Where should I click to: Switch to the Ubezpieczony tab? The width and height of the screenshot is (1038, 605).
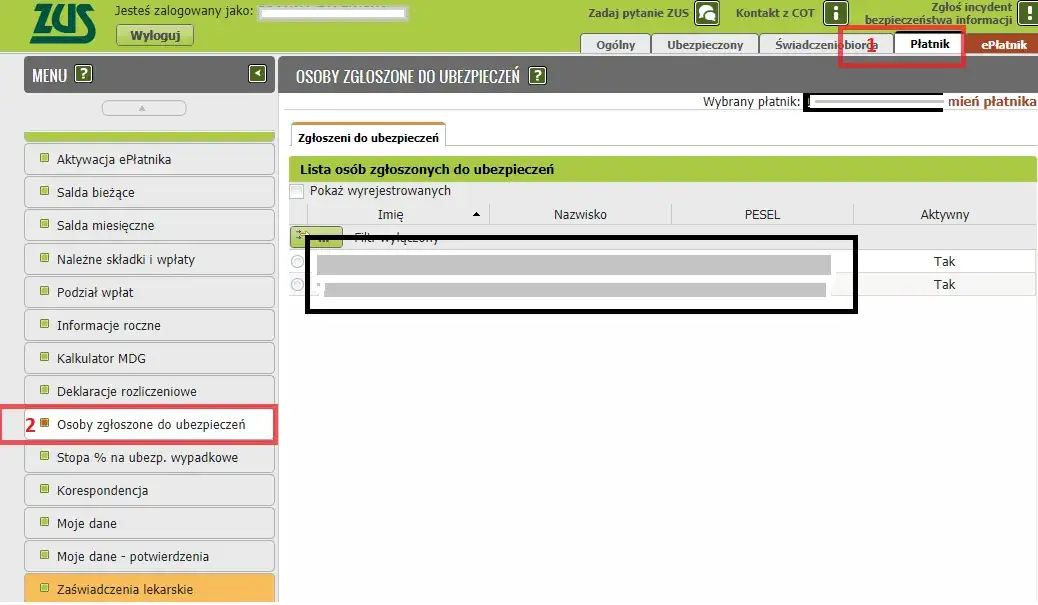[x=705, y=44]
